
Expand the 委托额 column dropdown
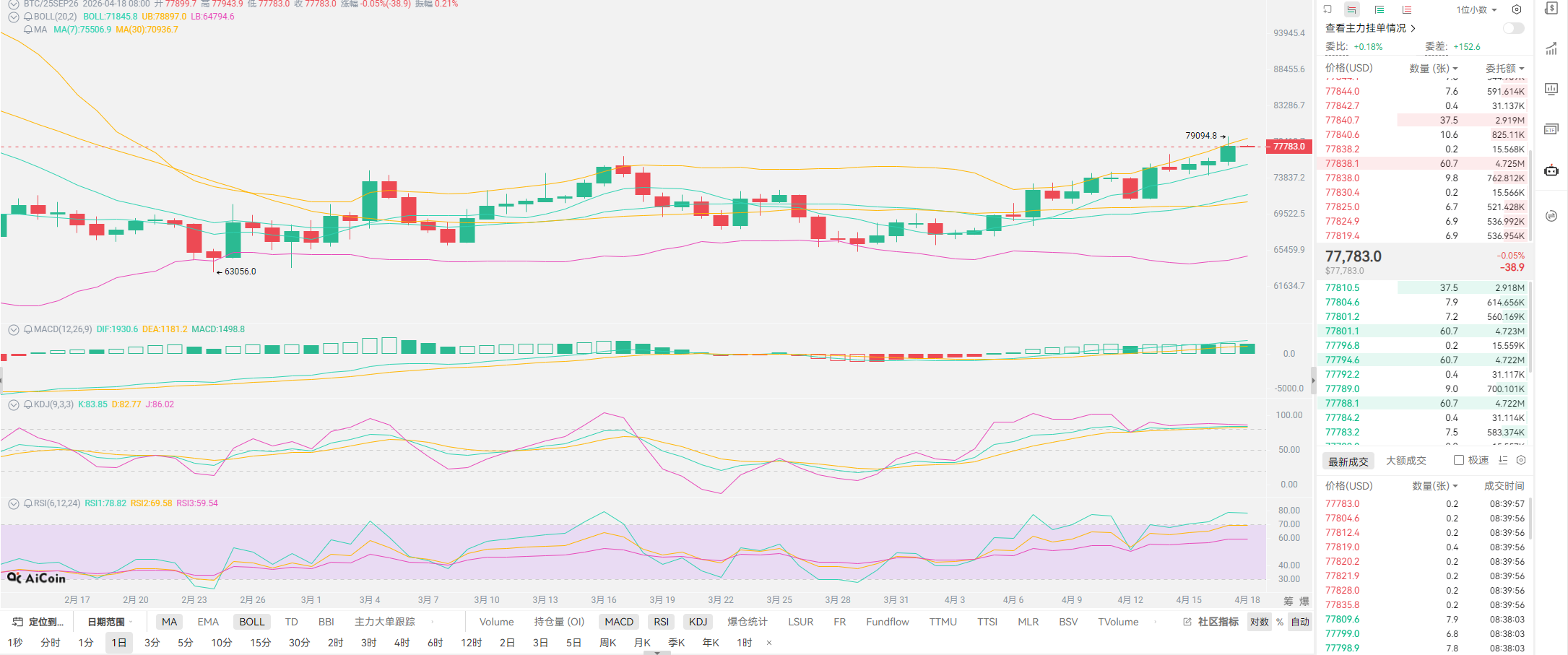(x=1505, y=69)
